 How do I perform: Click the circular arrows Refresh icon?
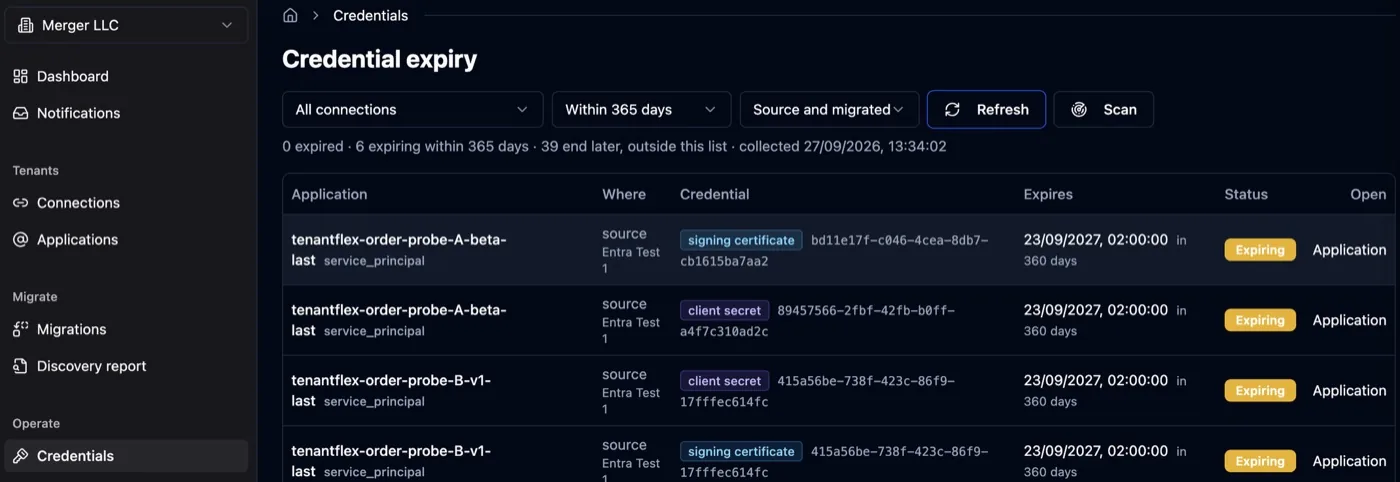coord(953,110)
